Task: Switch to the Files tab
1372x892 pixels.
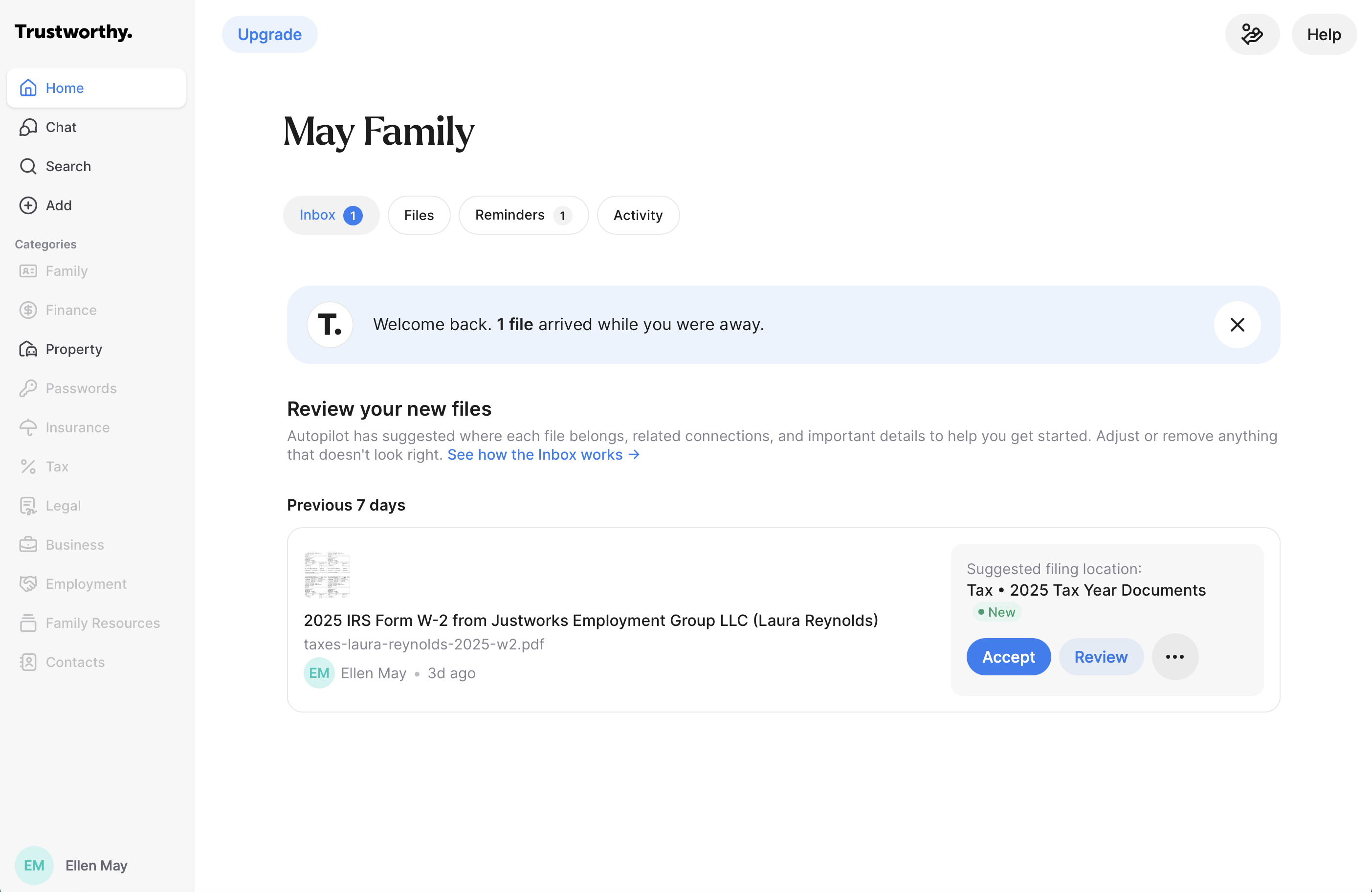Action: [419, 215]
